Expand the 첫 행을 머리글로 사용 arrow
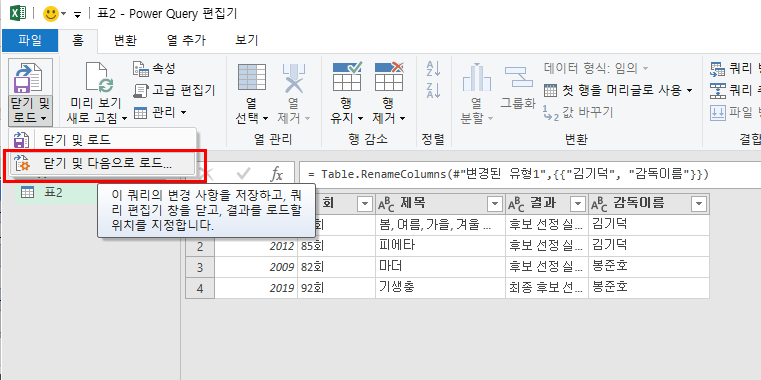761x380 pixels. tap(689, 90)
